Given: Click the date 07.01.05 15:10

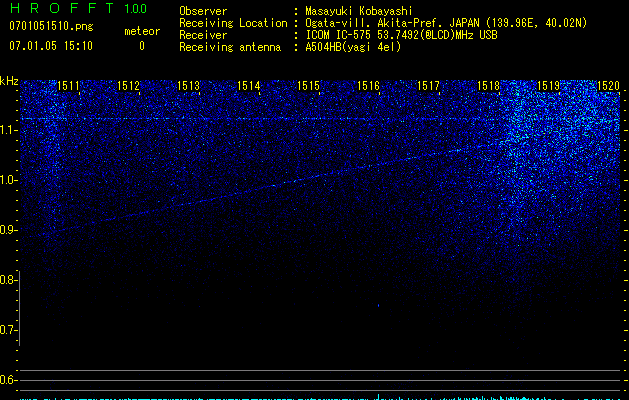Looking at the screenshot, I should click(51, 46).
